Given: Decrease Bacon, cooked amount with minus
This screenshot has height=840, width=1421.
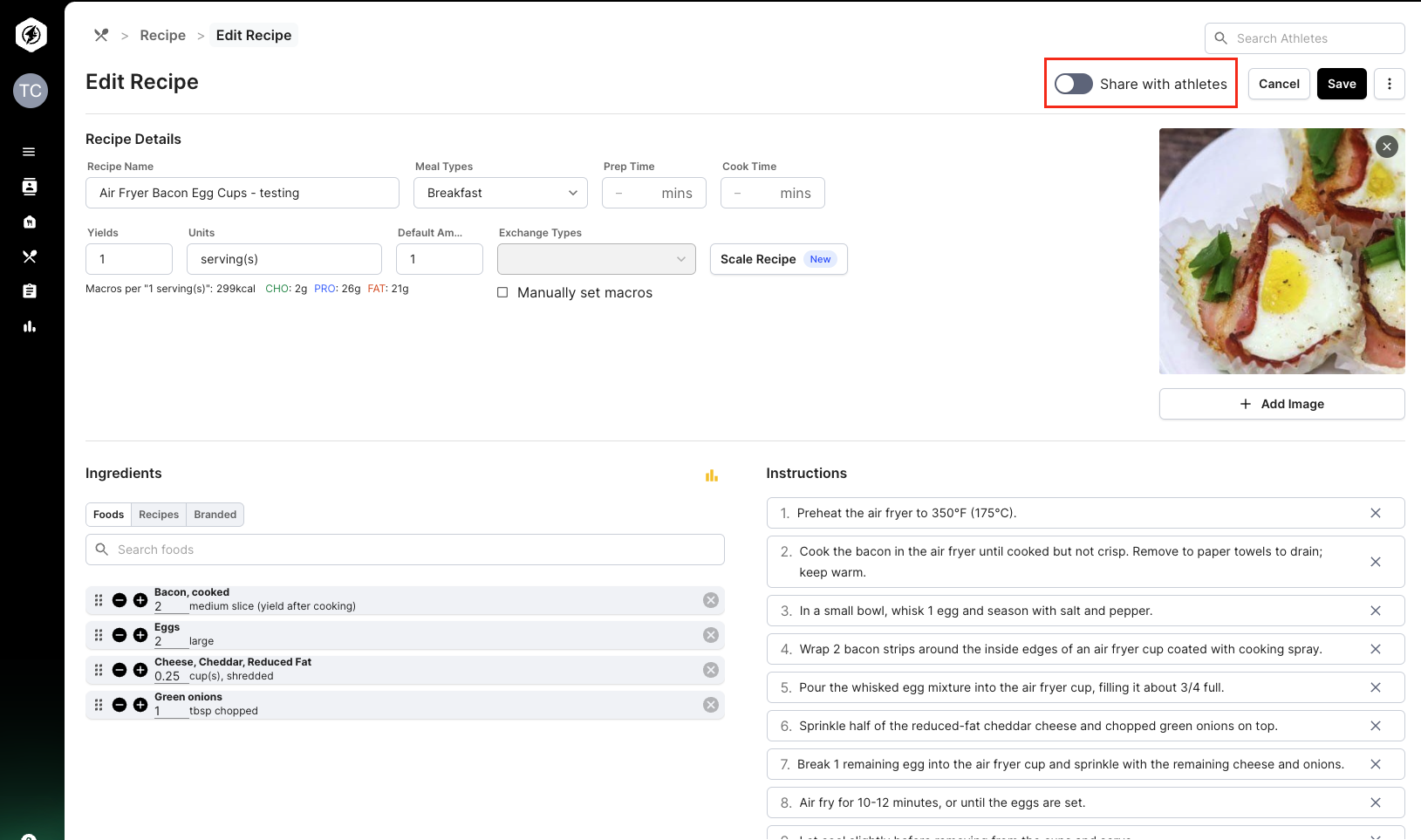Looking at the screenshot, I should [x=120, y=600].
